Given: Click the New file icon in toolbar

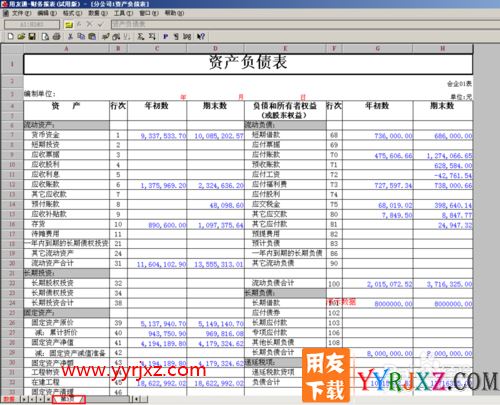Looking at the screenshot, I should [x=11, y=36].
